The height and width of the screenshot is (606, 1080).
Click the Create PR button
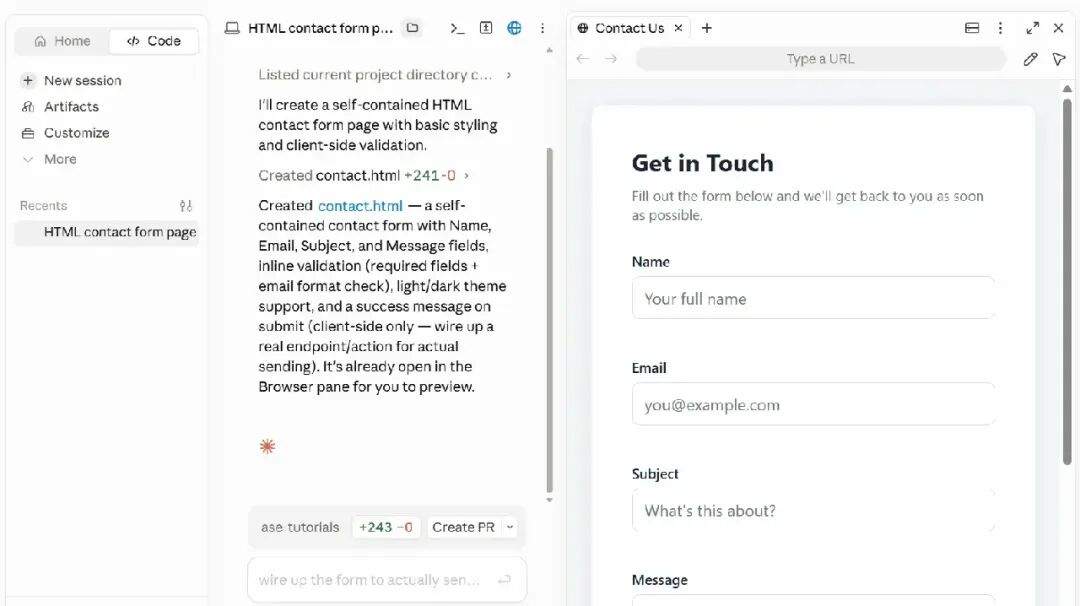coord(464,527)
